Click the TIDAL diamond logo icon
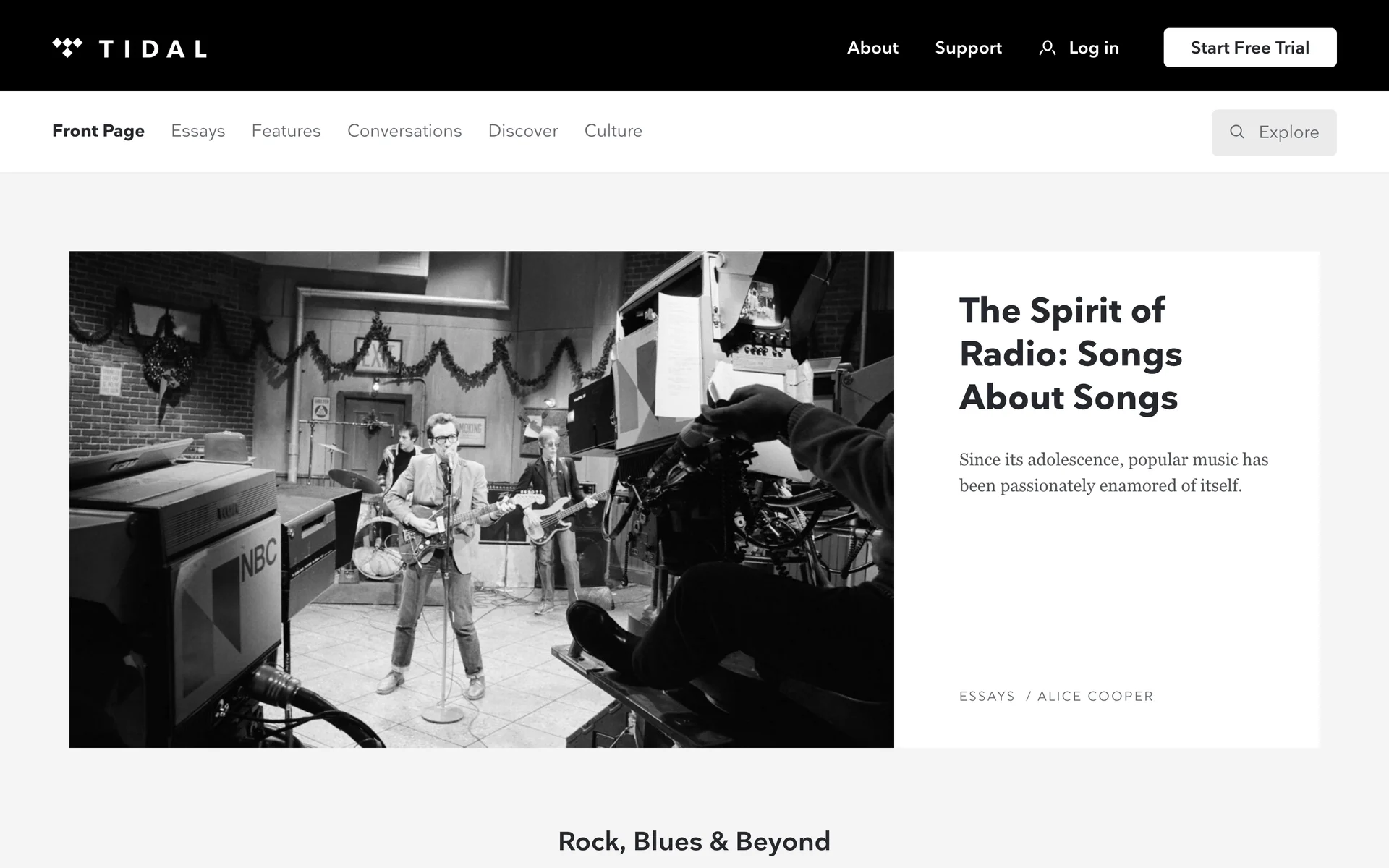This screenshot has height=868, width=1389. 67,48
